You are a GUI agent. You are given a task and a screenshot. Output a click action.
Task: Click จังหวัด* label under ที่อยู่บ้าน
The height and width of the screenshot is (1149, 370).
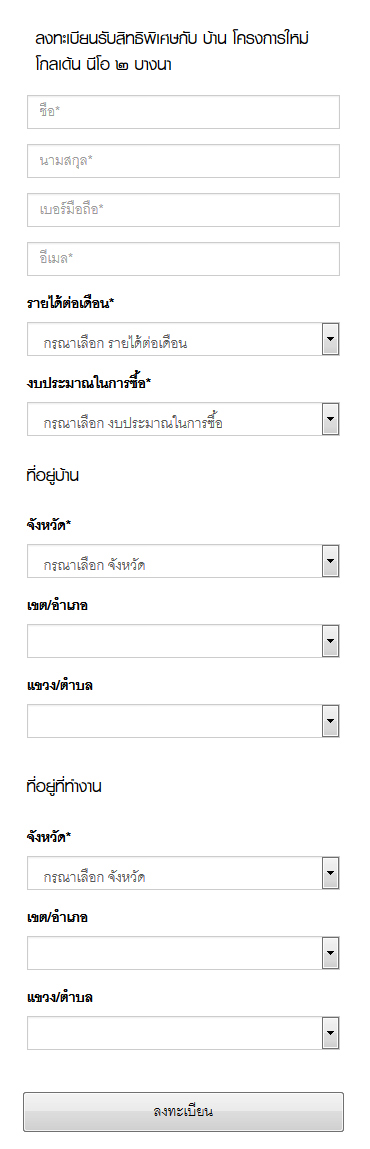49,525
